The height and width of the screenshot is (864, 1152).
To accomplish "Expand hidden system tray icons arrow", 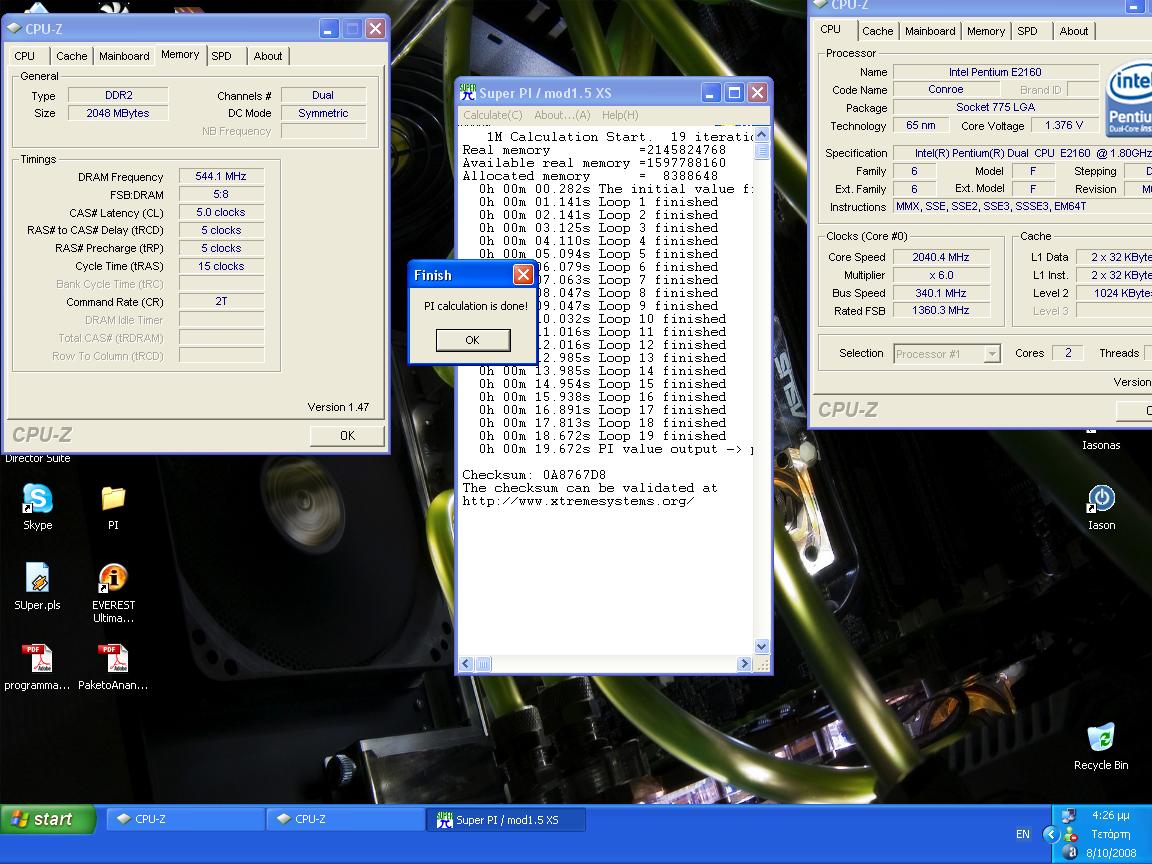I will point(1051,834).
